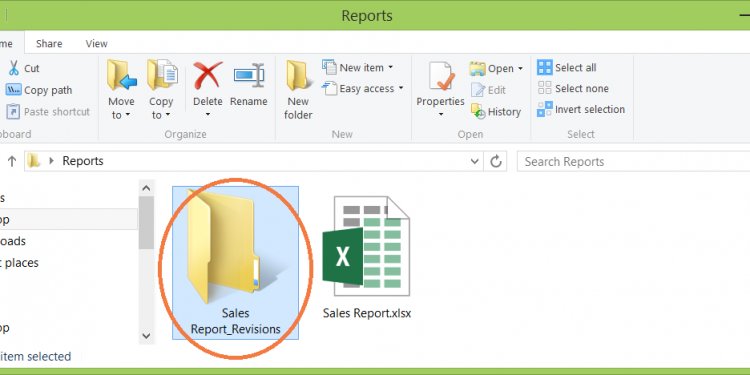Switch to the View ribbon tab

96,44
